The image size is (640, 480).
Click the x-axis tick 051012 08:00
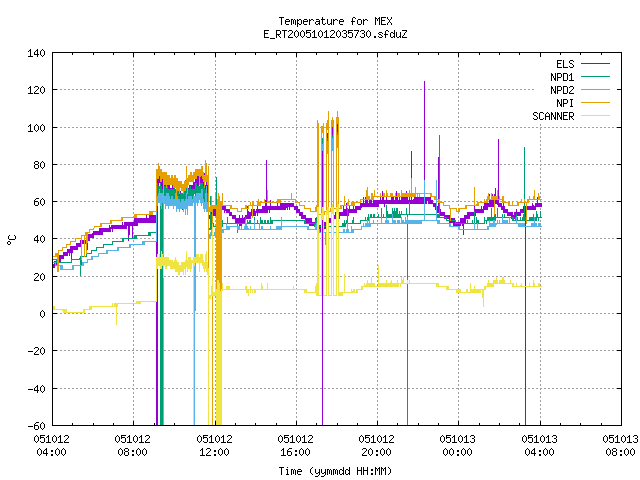tap(133, 446)
